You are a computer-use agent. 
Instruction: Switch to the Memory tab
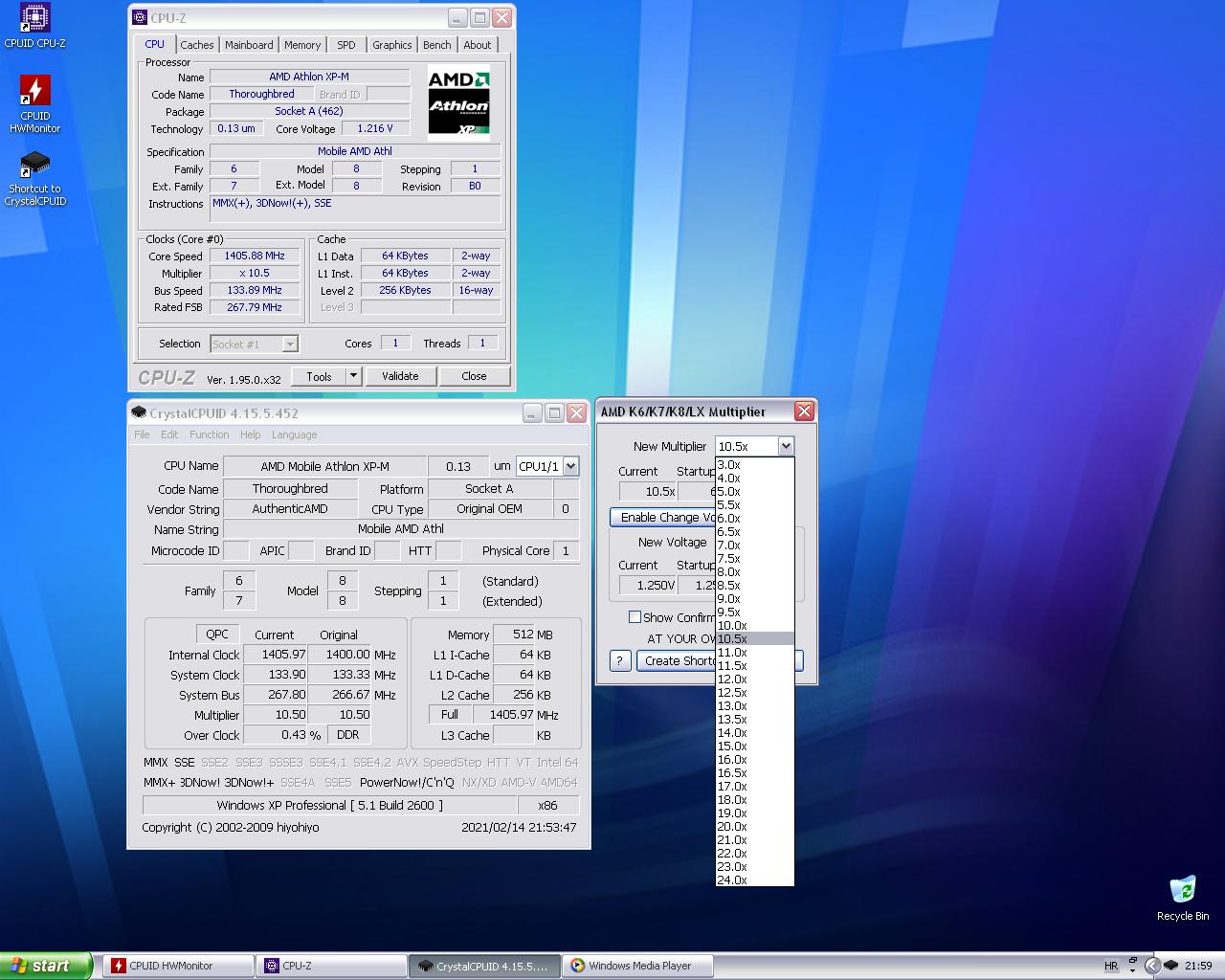tap(302, 45)
